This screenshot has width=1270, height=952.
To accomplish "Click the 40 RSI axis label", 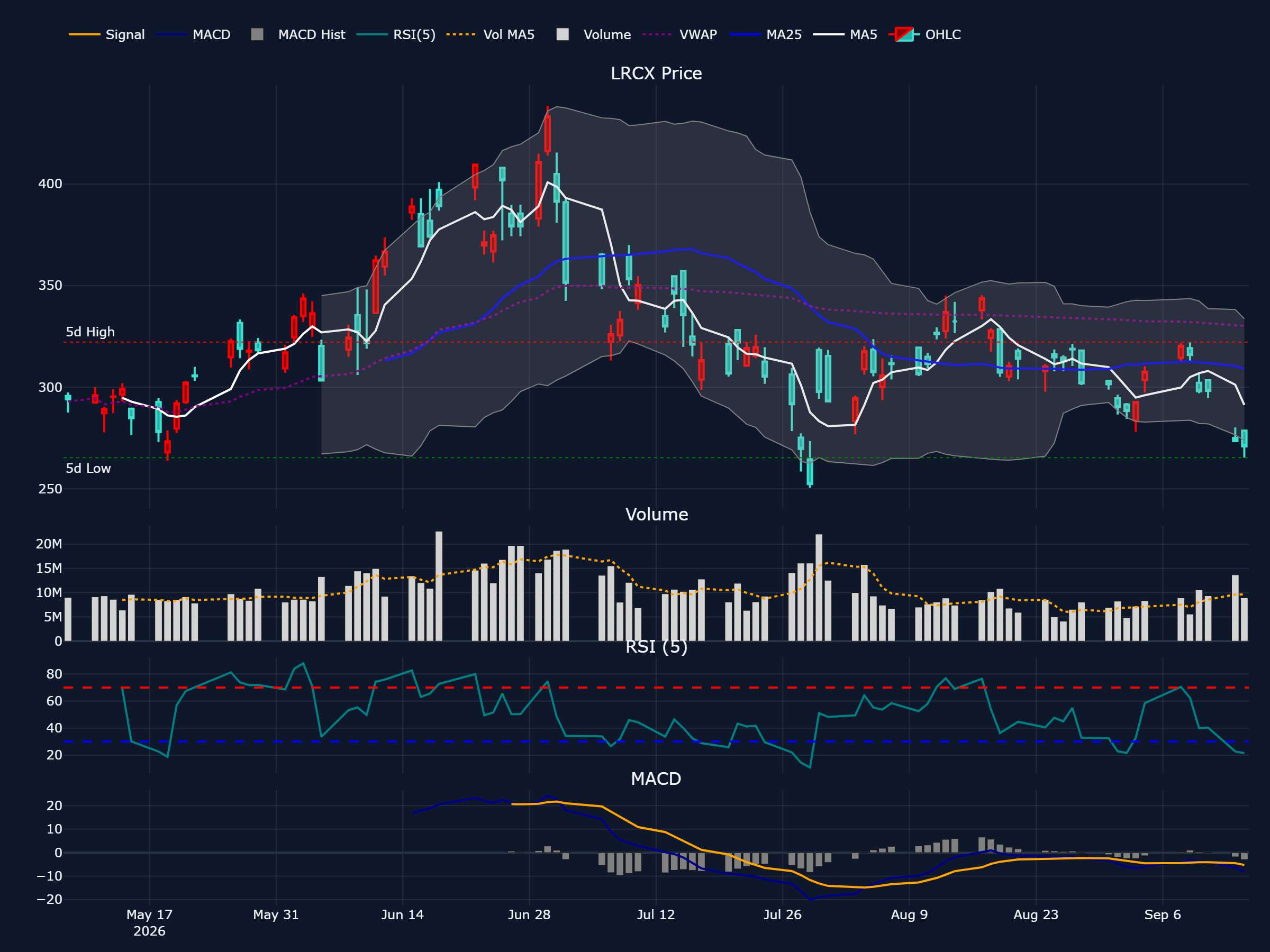I will [54, 728].
